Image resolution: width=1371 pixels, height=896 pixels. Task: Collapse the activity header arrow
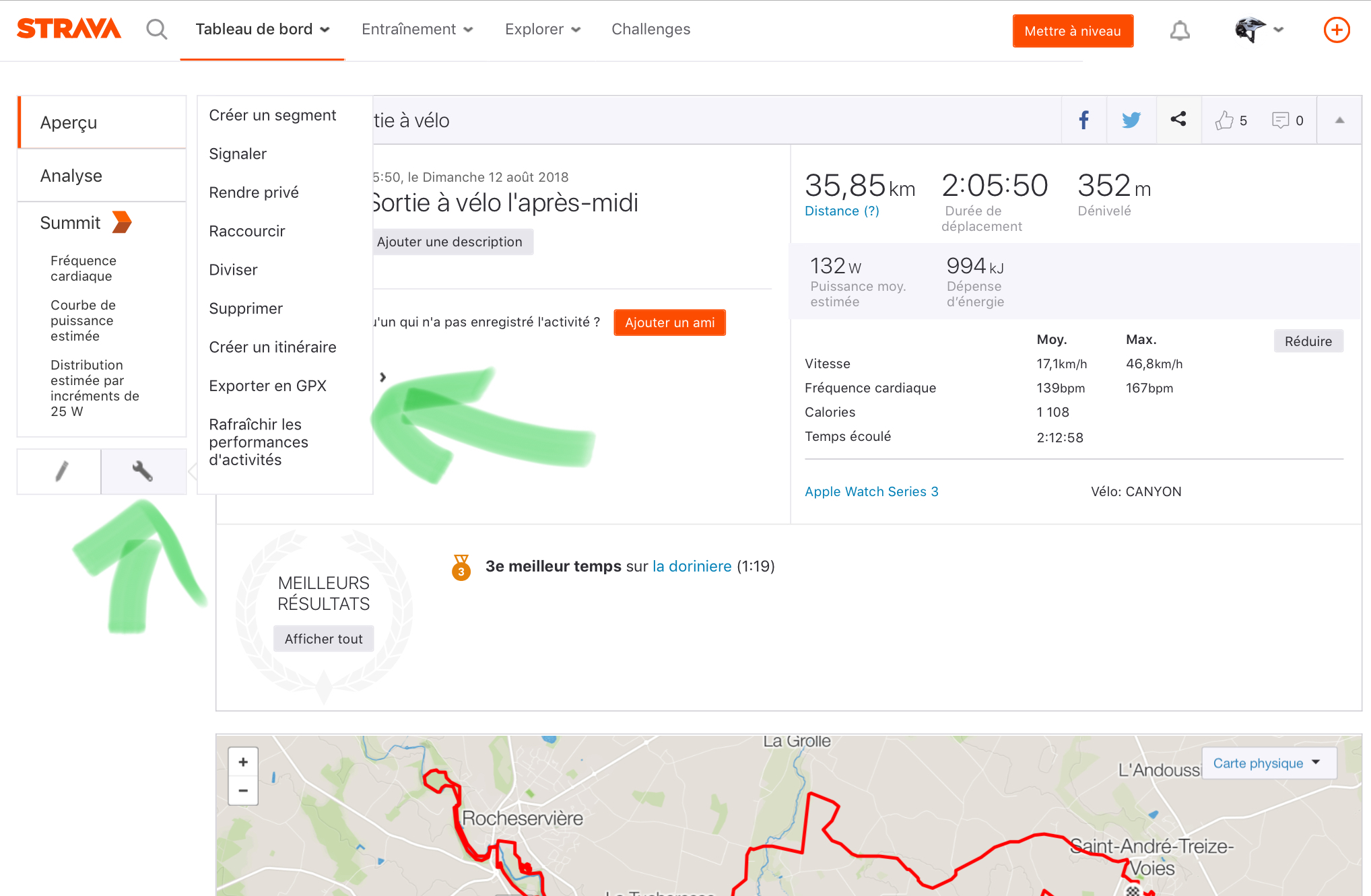tap(1339, 120)
